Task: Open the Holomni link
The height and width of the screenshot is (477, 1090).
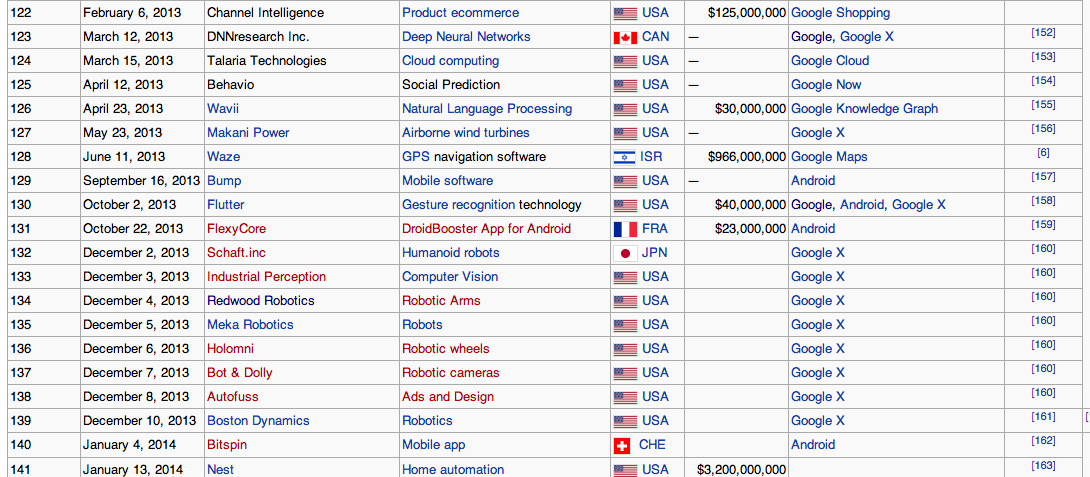Action: 230,348
